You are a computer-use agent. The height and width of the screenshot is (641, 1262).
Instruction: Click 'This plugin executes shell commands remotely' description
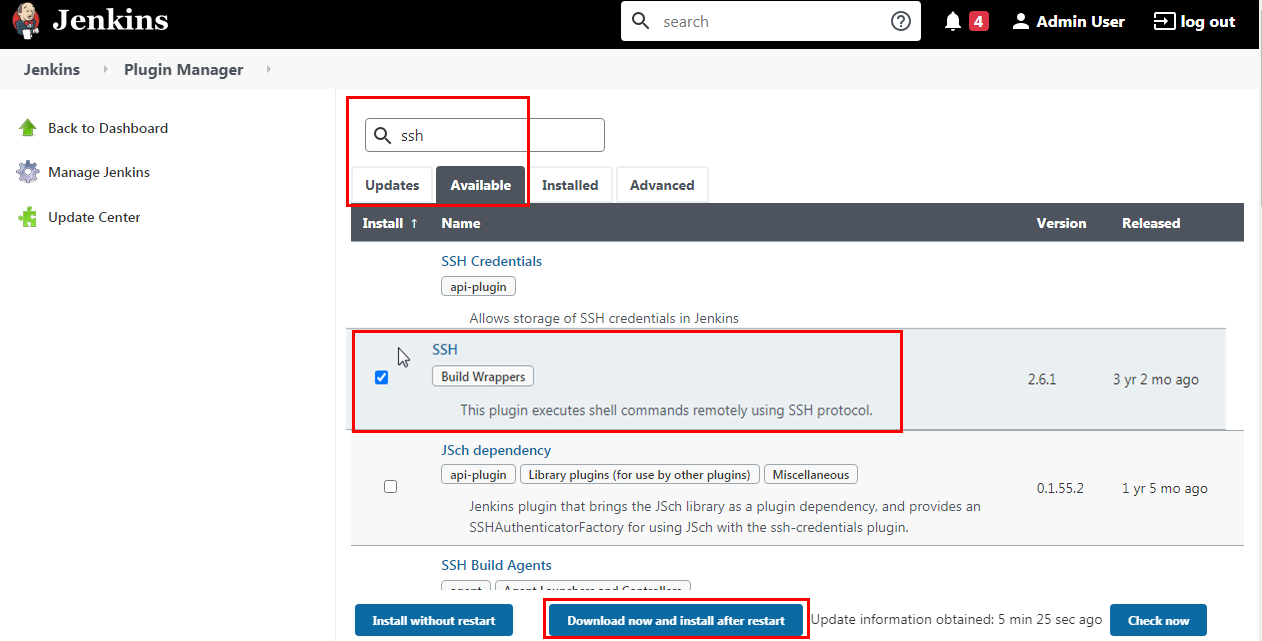pos(666,410)
